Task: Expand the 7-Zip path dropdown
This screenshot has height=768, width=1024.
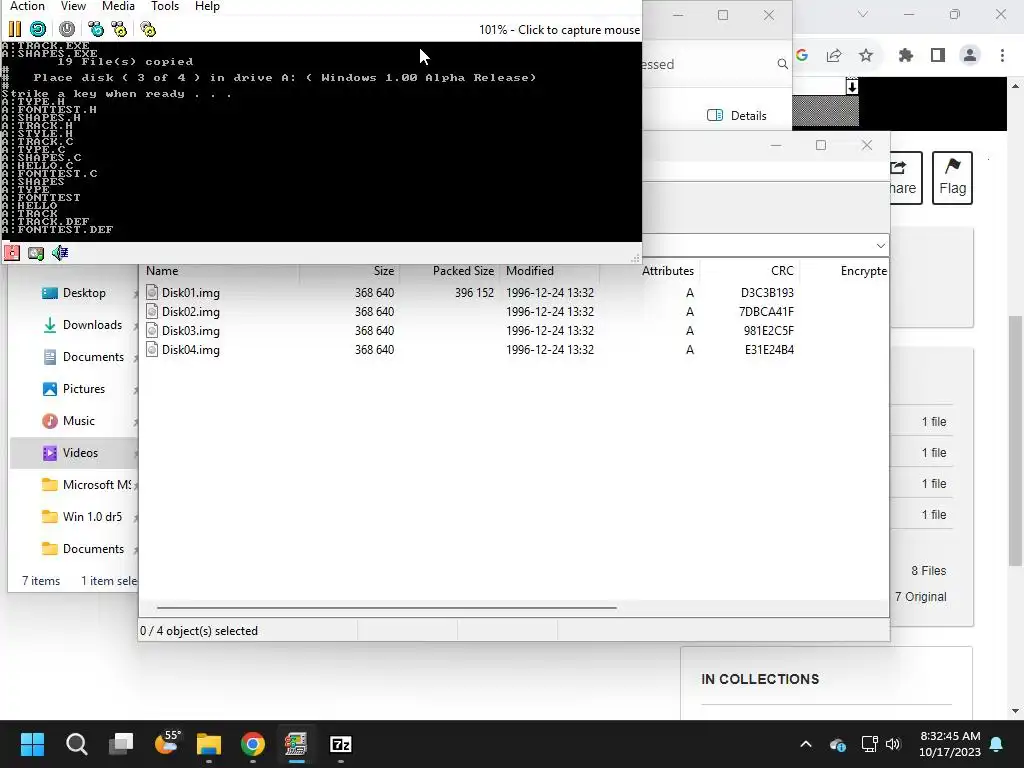Action: (880, 246)
